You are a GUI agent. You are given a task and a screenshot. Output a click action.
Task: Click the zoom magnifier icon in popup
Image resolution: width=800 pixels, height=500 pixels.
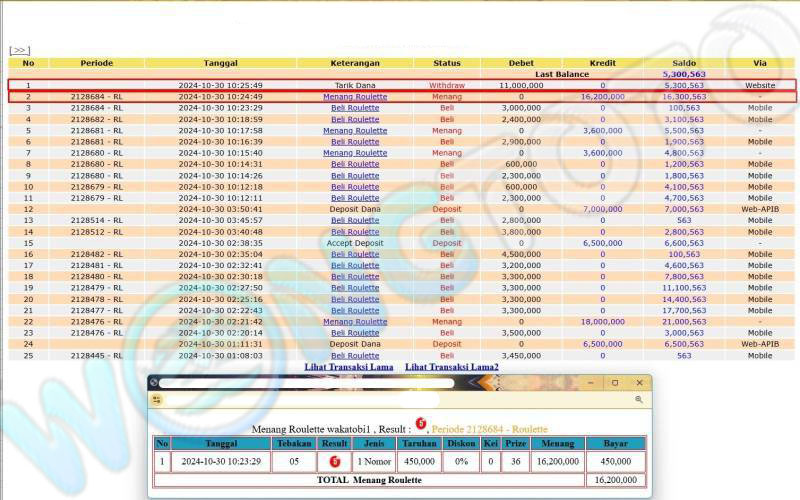(638, 400)
